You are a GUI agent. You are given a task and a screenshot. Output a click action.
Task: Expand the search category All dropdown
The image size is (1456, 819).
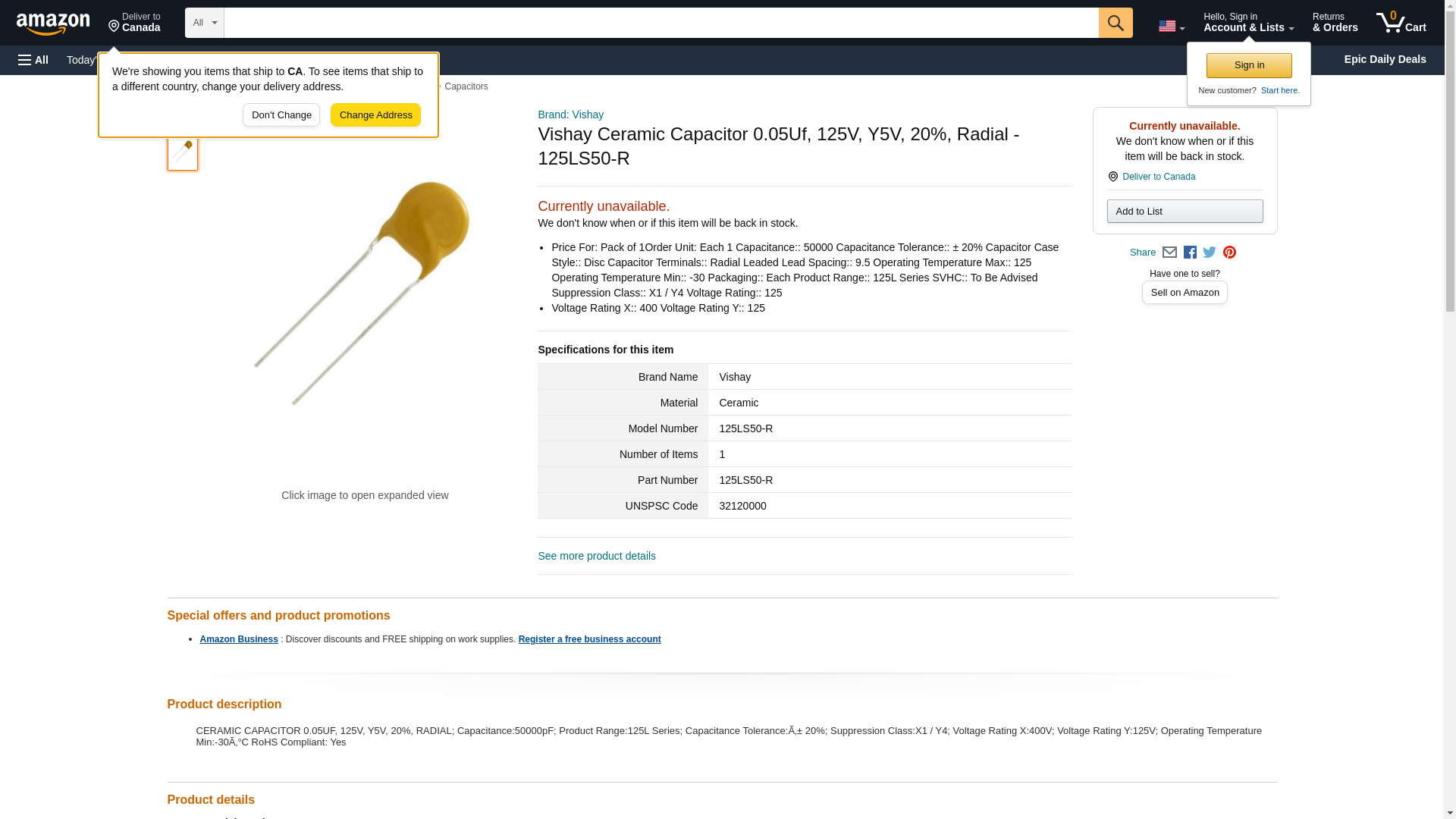pos(204,23)
